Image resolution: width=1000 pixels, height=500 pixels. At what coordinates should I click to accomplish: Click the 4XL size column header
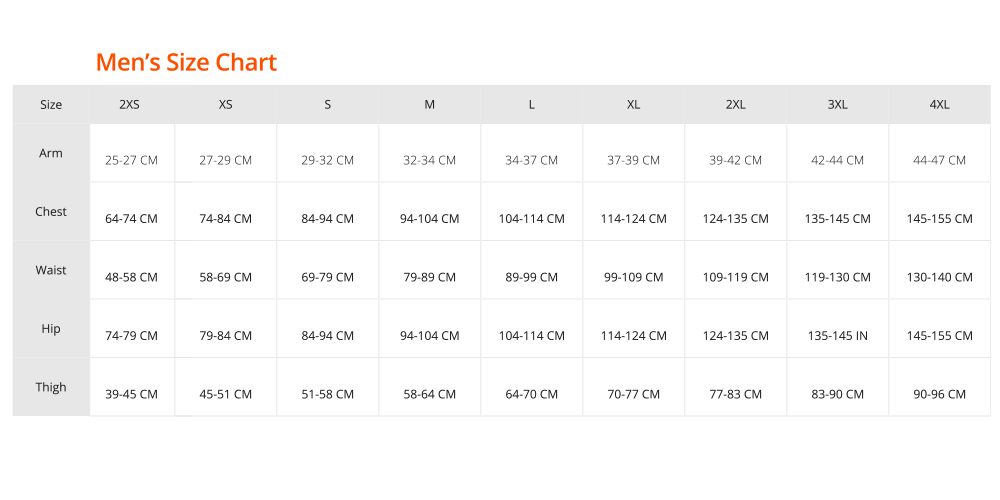(x=939, y=105)
